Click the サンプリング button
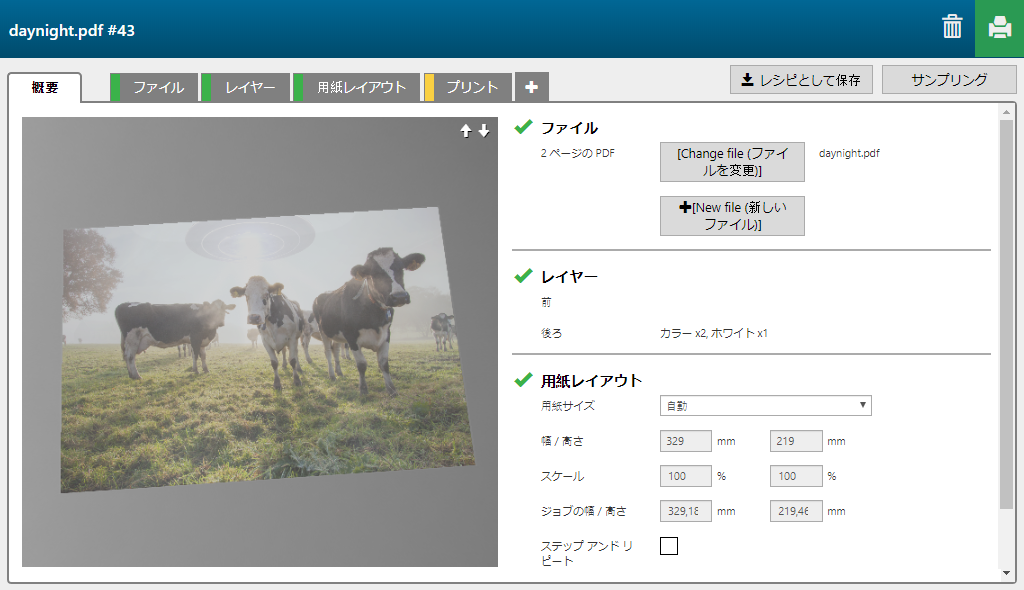Screen dimensions: 1024x590 (x=949, y=80)
